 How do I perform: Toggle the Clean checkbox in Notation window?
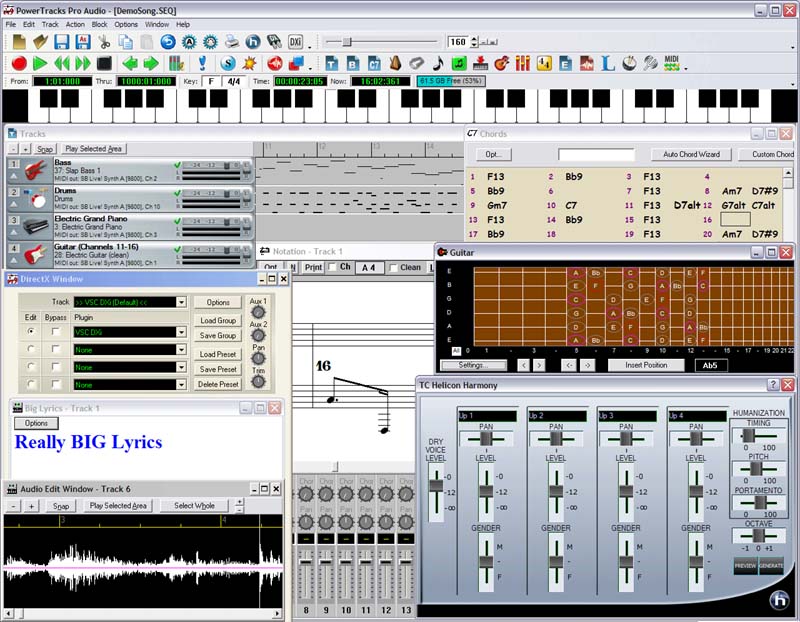[x=393, y=267]
